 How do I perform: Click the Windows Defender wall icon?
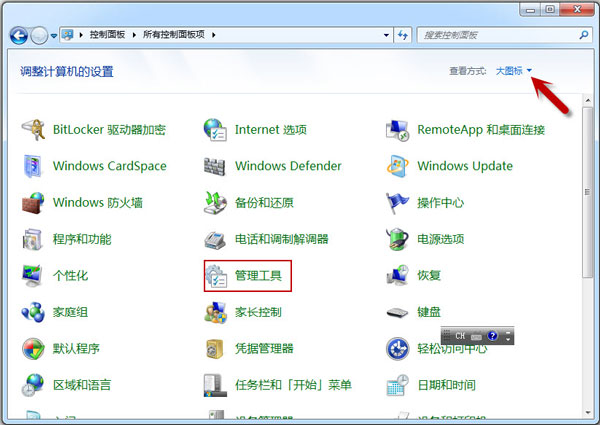pyautogui.click(x=215, y=166)
